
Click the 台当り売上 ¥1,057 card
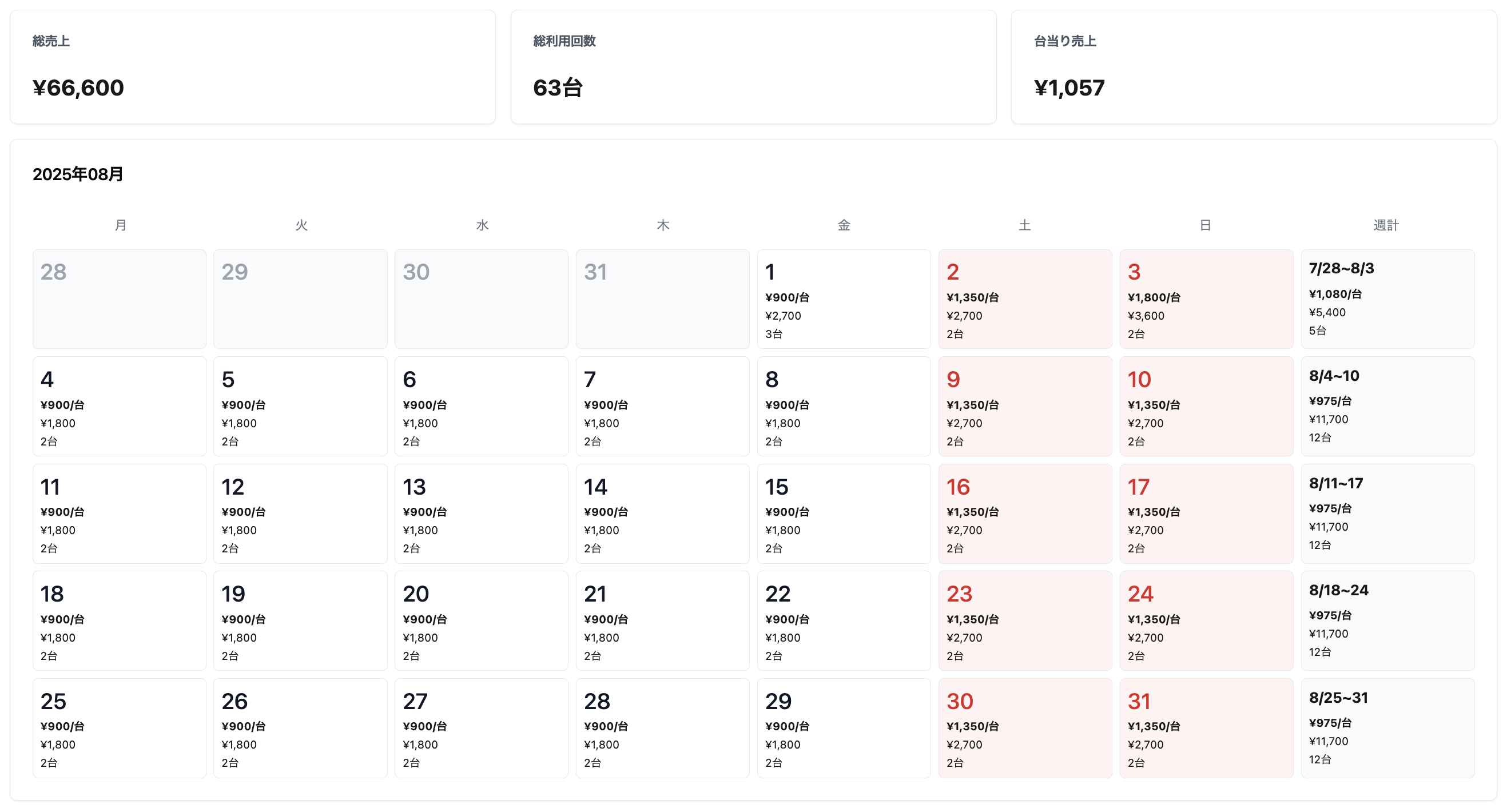[1253, 66]
